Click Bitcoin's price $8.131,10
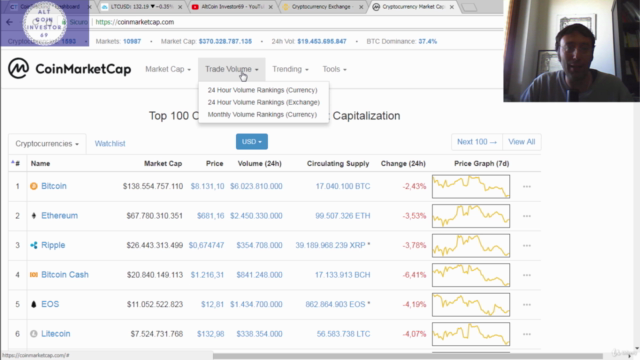640x360 pixels. 207,186
